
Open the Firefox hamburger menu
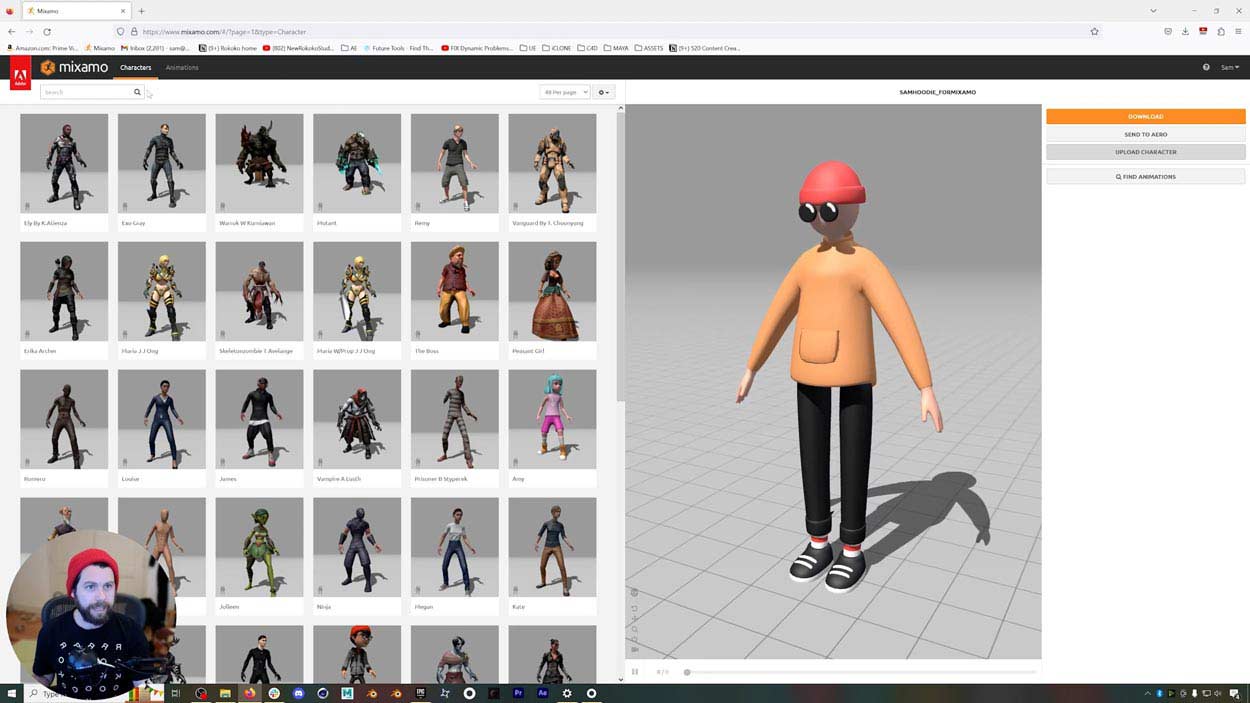point(1238,31)
